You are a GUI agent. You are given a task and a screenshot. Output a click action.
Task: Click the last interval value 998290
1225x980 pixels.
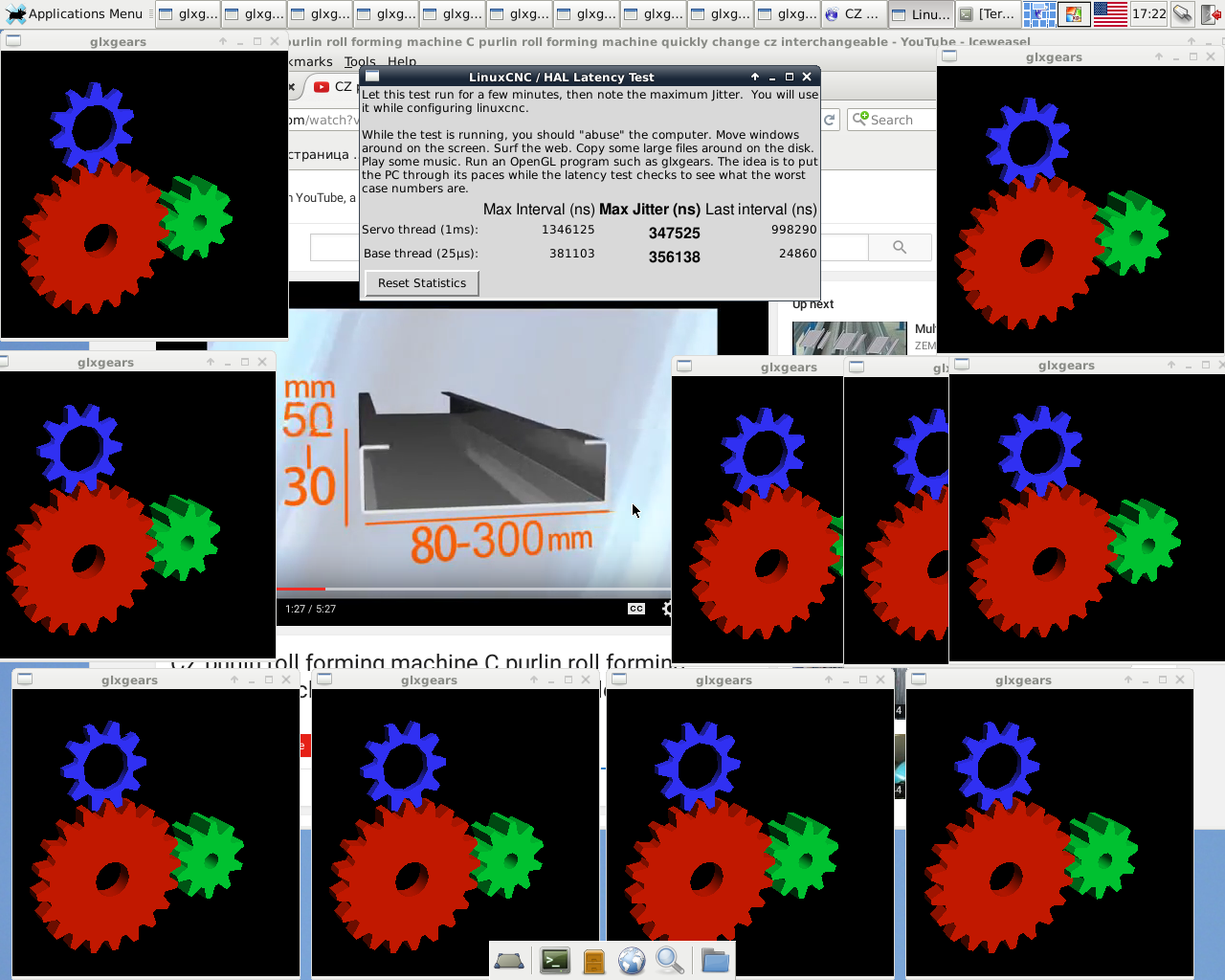(794, 230)
